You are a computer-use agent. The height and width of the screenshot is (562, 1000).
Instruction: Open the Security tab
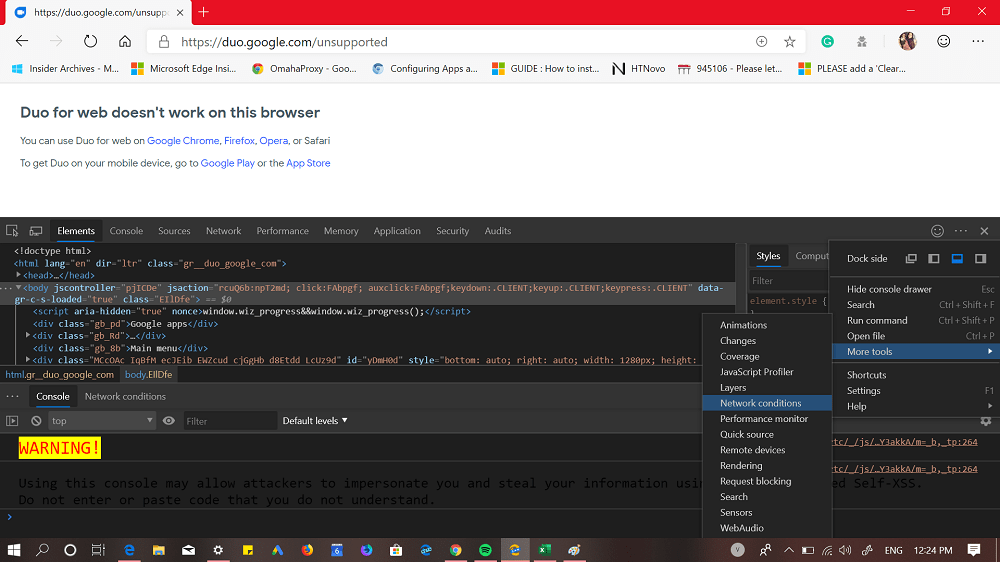click(x=452, y=231)
